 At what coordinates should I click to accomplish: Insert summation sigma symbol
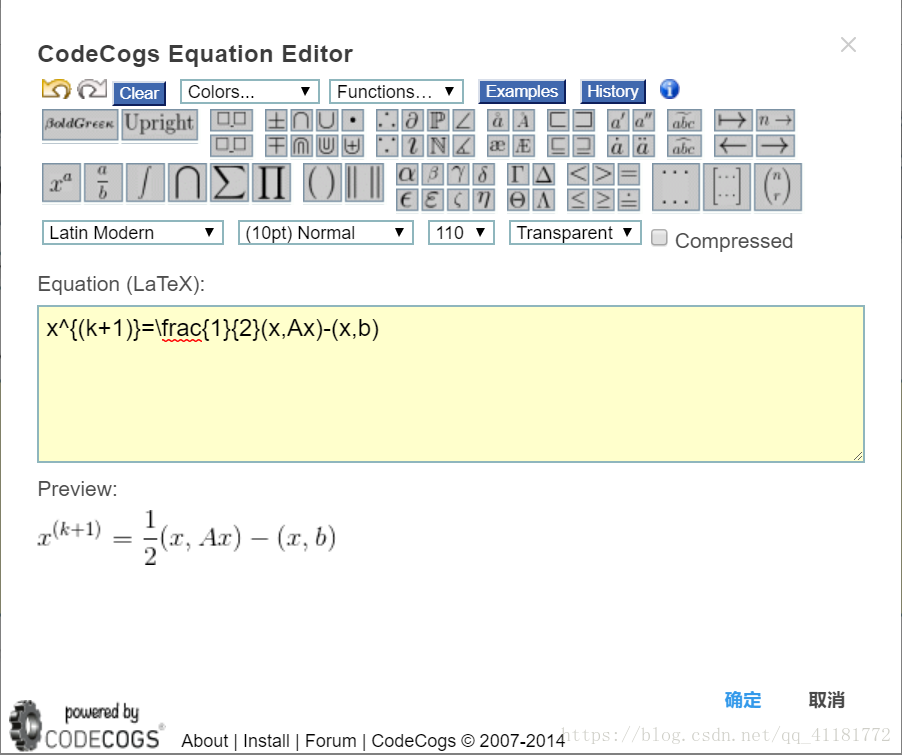230,183
